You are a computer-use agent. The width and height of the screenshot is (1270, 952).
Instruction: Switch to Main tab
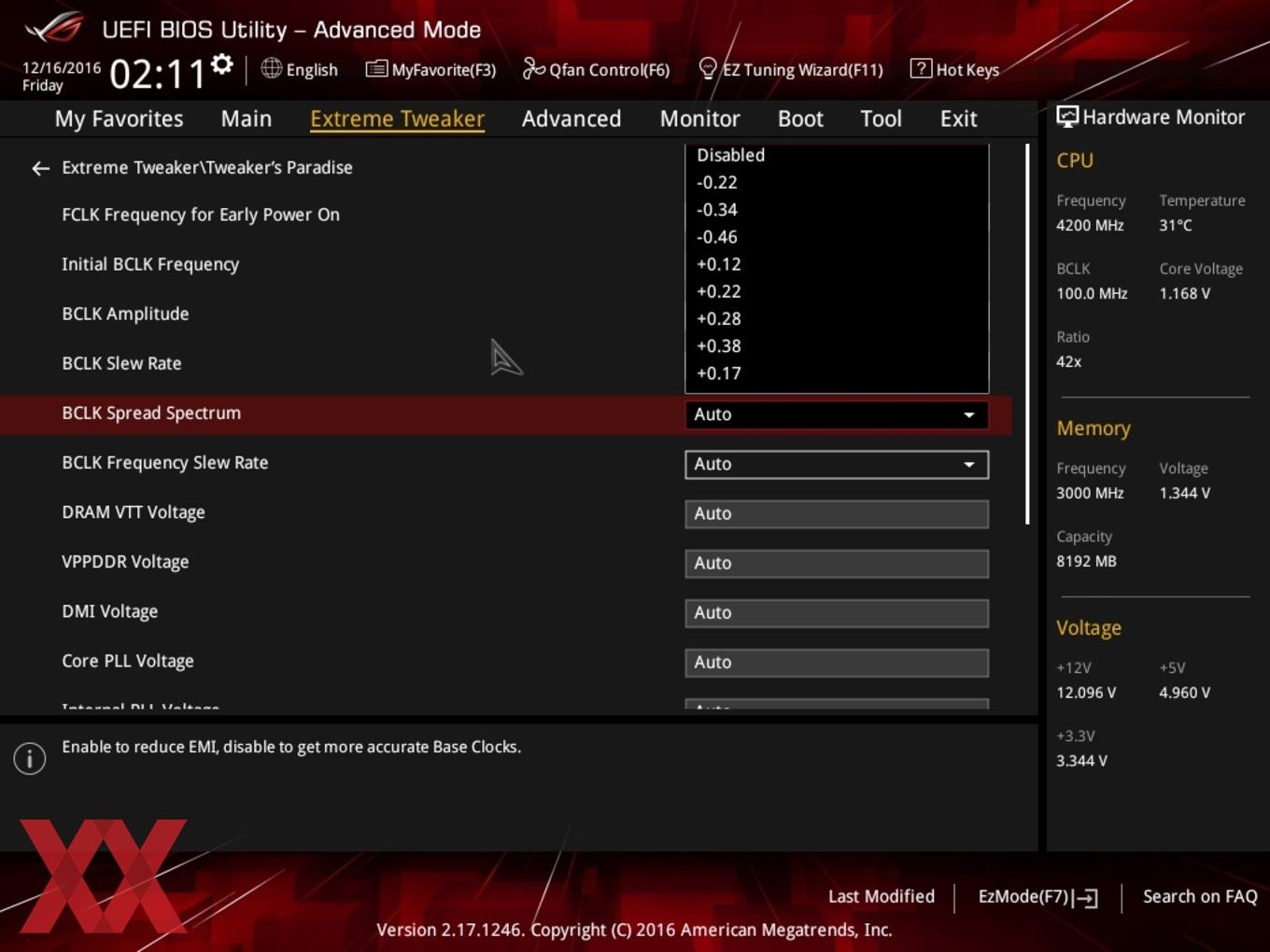point(247,119)
